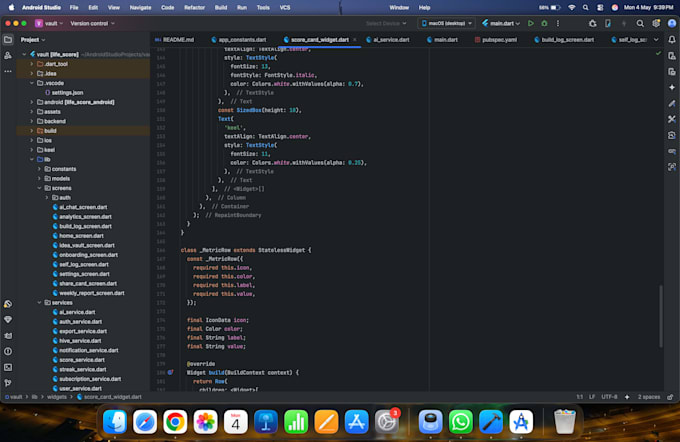Open the gem-shaped tool window icon

coord(8,320)
